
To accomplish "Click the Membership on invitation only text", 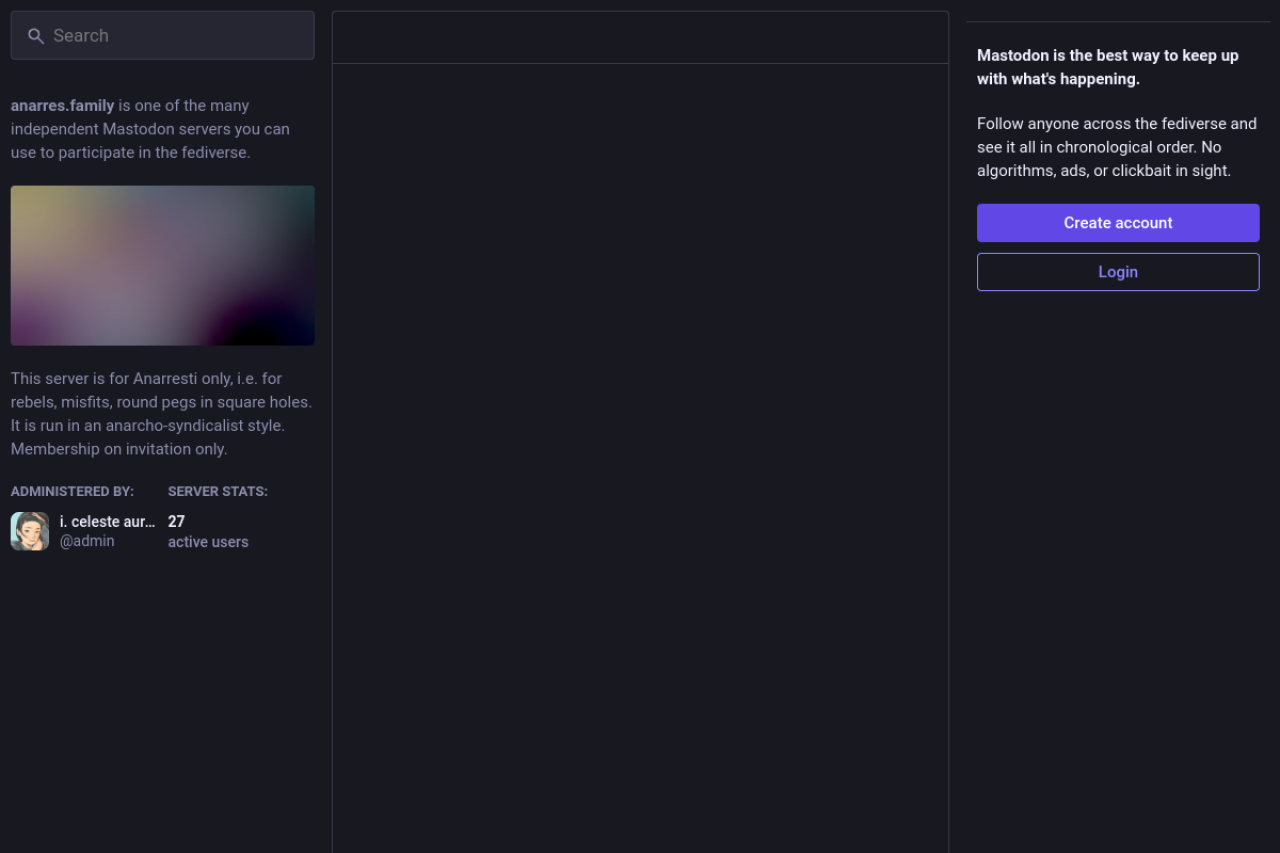I will point(119,449).
